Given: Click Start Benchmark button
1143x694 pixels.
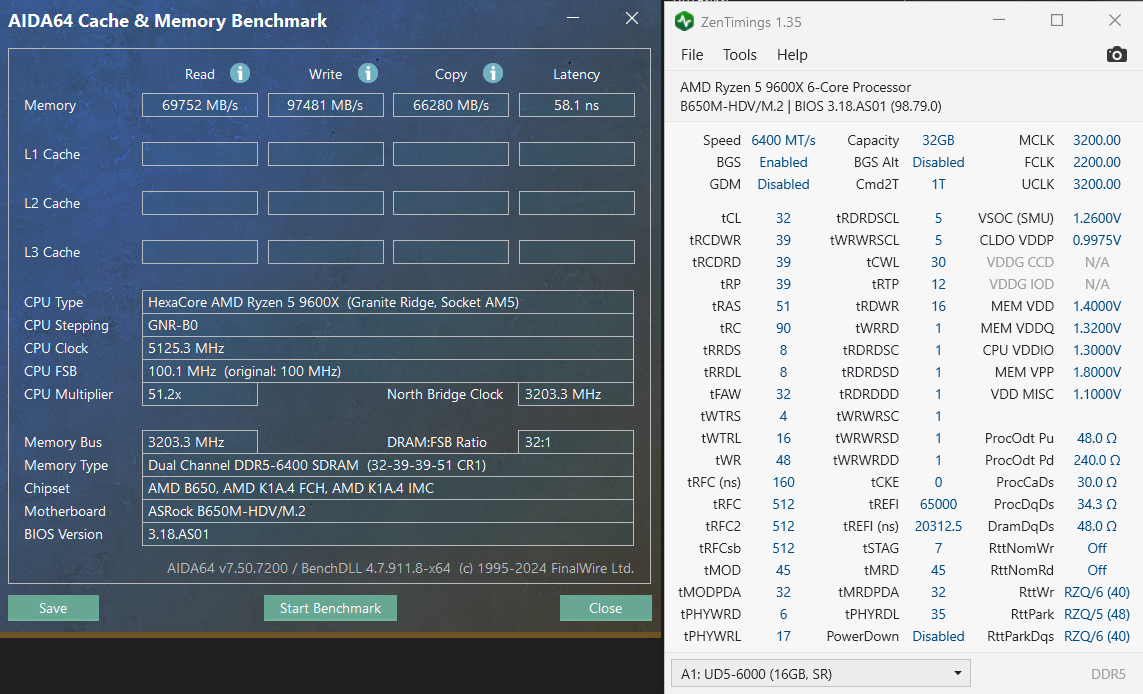Looking at the screenshot, I should pos(330,608).
